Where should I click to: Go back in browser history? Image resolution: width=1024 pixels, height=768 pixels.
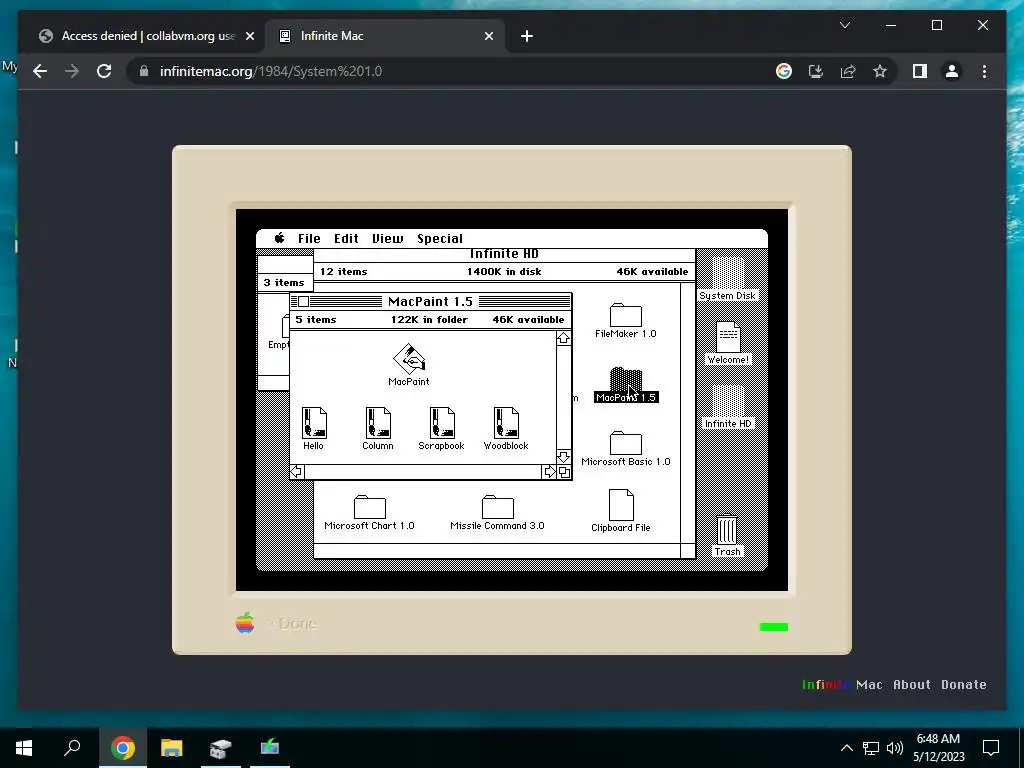[x=40, y=71]
